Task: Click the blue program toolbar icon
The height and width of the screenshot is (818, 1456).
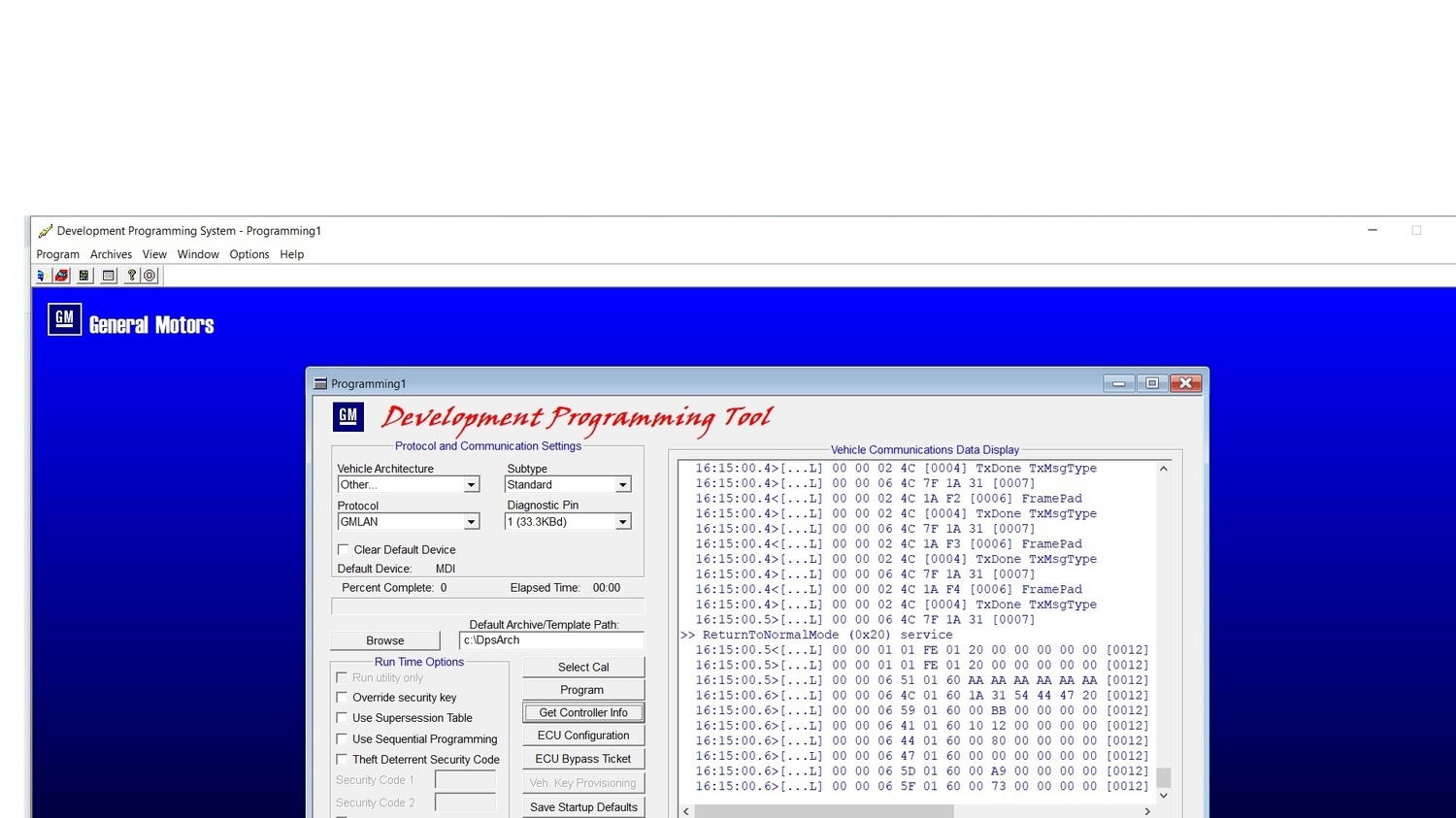Action: point(41,276)
